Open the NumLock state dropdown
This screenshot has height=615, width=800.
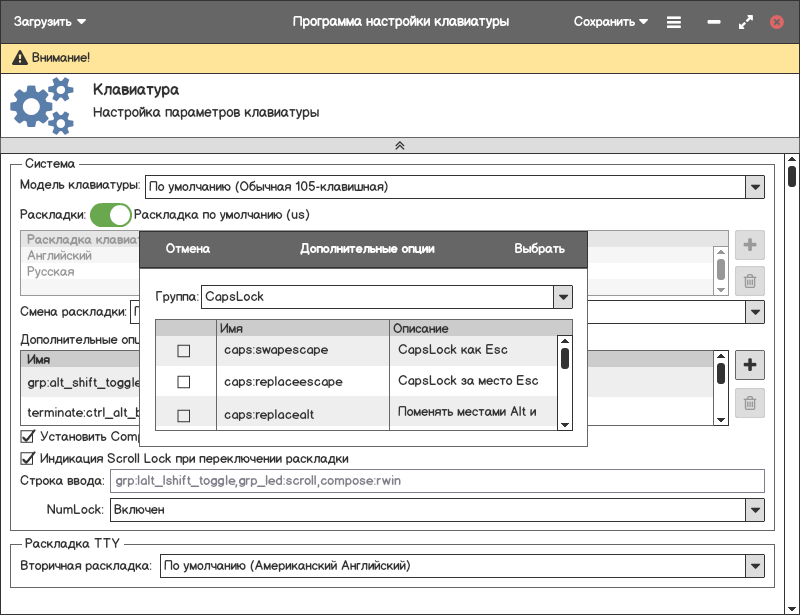754,509
